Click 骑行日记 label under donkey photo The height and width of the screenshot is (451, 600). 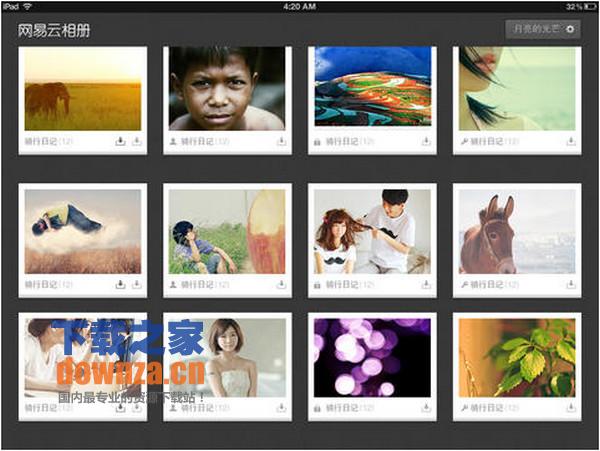pos(487,285)
